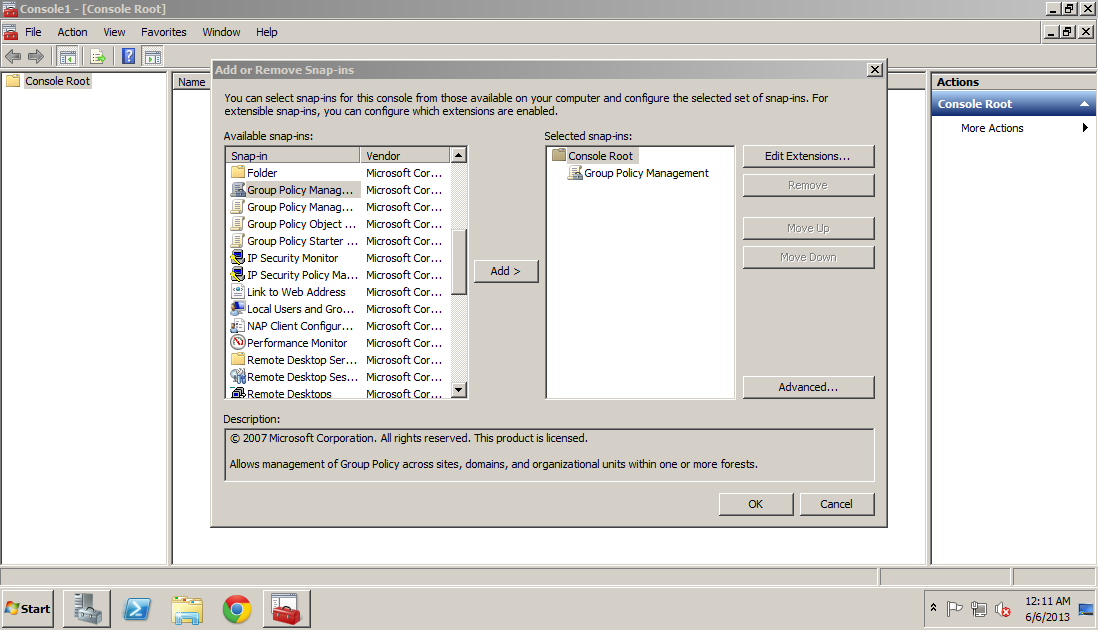This screenshot has height=630, width=1098.
Task: Select the Link to Web Address icon
Action: coord(238,292)
